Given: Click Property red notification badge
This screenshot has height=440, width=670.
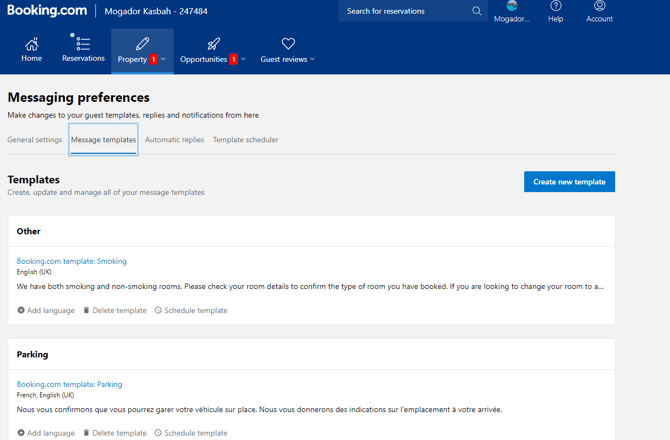Looking at the screenshot, I should 153,59.
